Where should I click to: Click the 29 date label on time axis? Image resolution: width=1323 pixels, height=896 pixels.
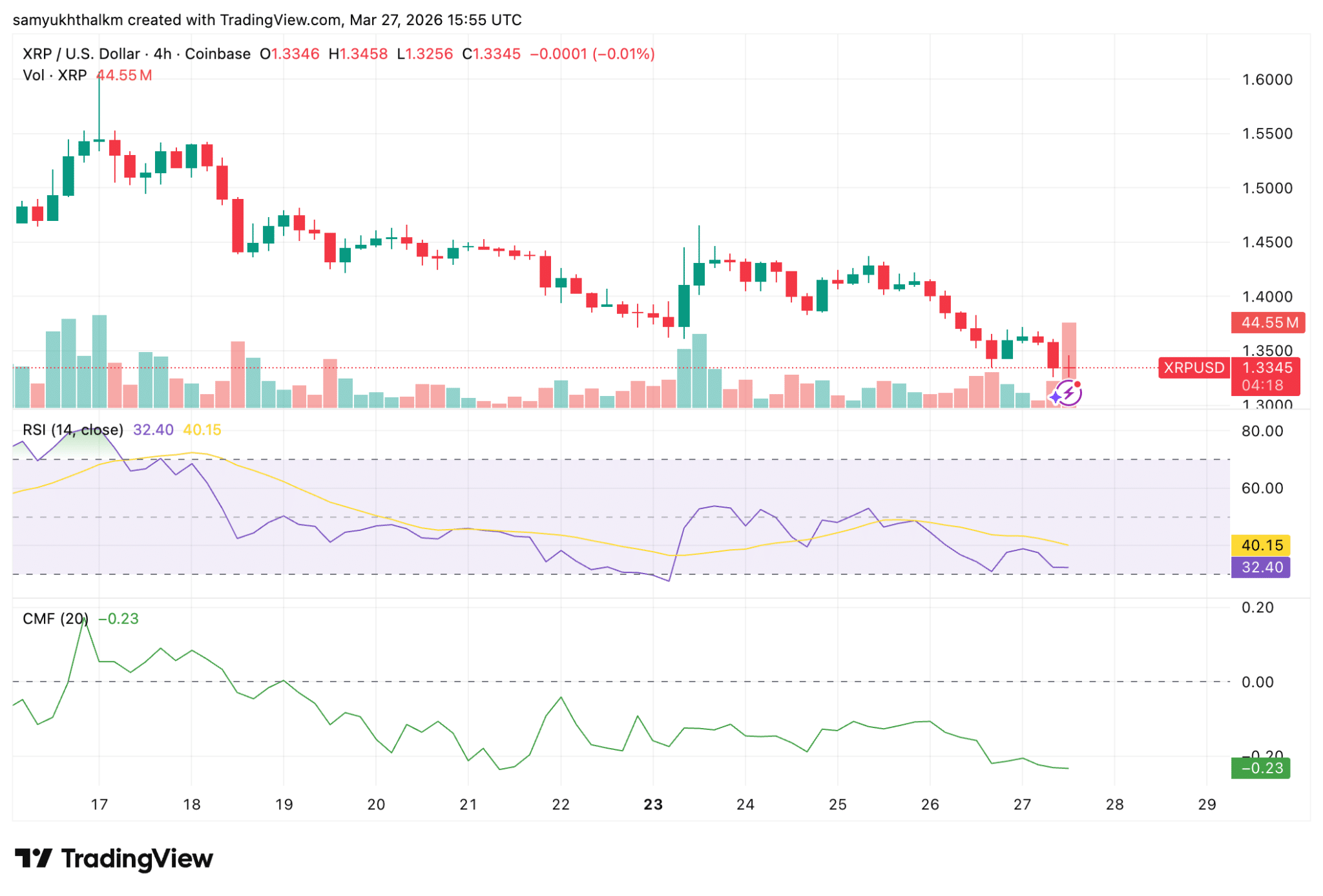[x=1206, y=805]
